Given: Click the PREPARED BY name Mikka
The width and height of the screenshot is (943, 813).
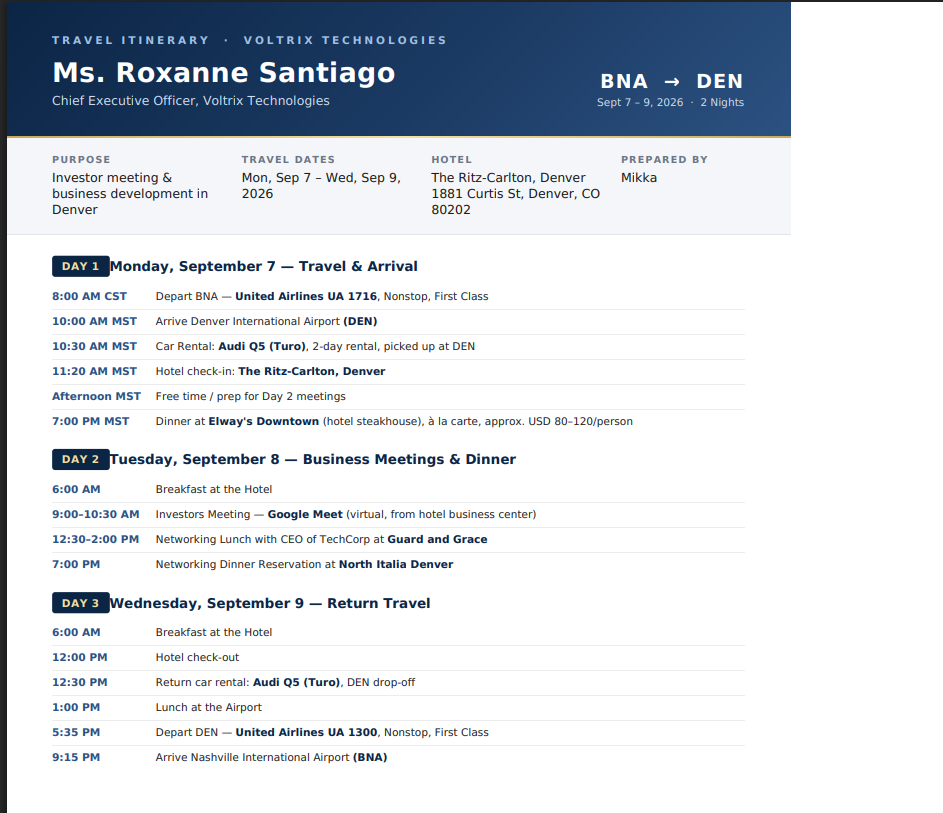Looking at the screenshot, I should pyautogui.click(x=639, y=178).
